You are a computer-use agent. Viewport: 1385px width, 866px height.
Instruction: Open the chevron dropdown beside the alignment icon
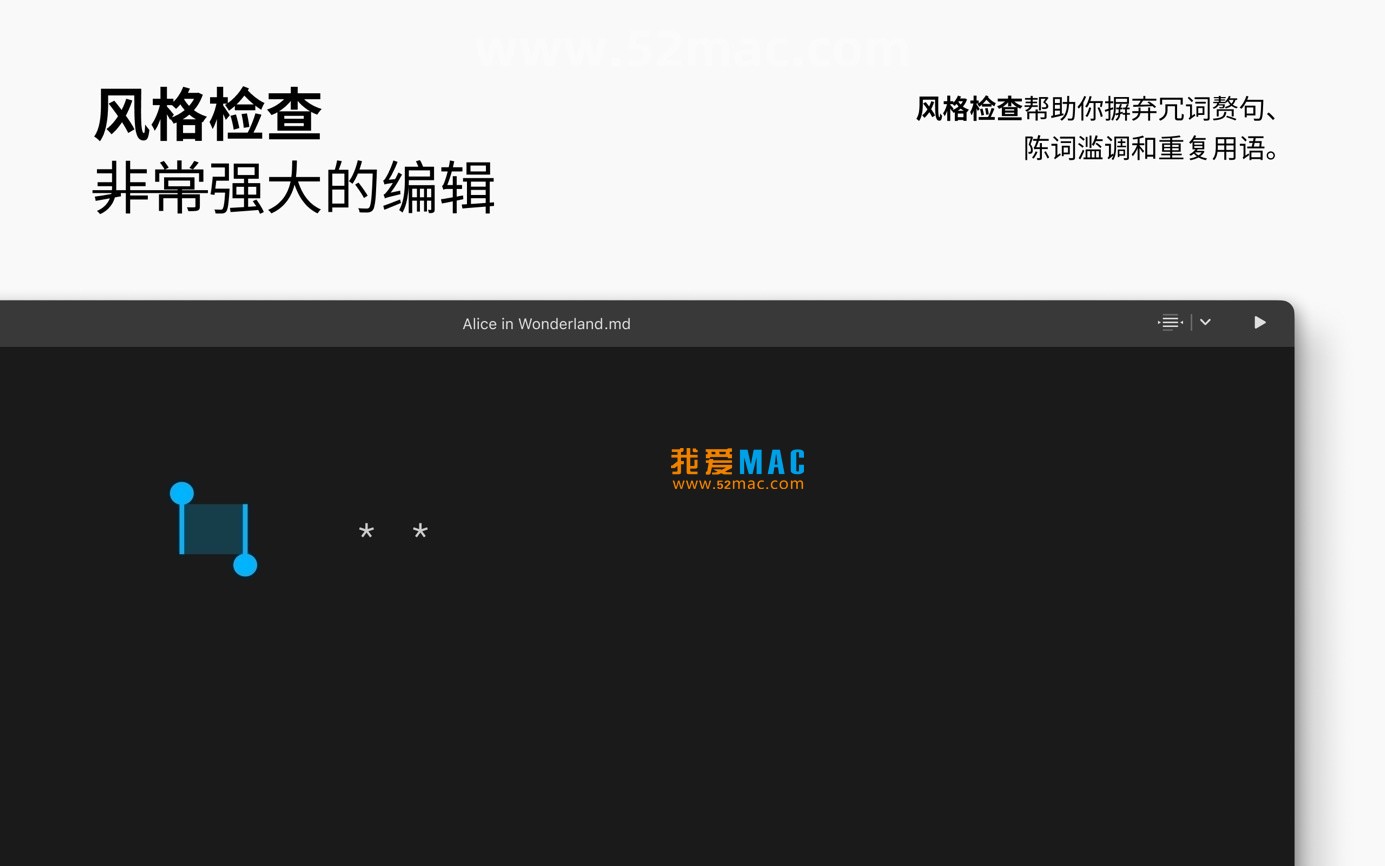1205,322
